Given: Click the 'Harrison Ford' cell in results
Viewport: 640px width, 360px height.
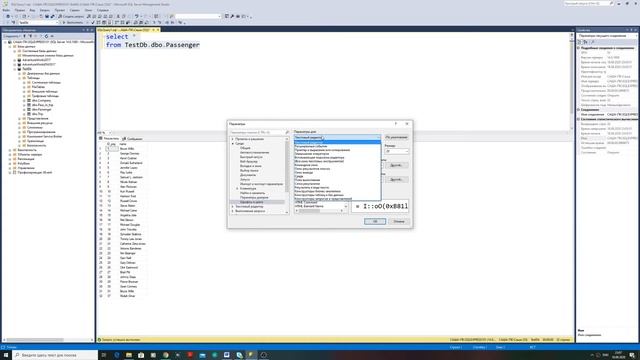Looking at the screenshot, I should (x=128, y=196).
